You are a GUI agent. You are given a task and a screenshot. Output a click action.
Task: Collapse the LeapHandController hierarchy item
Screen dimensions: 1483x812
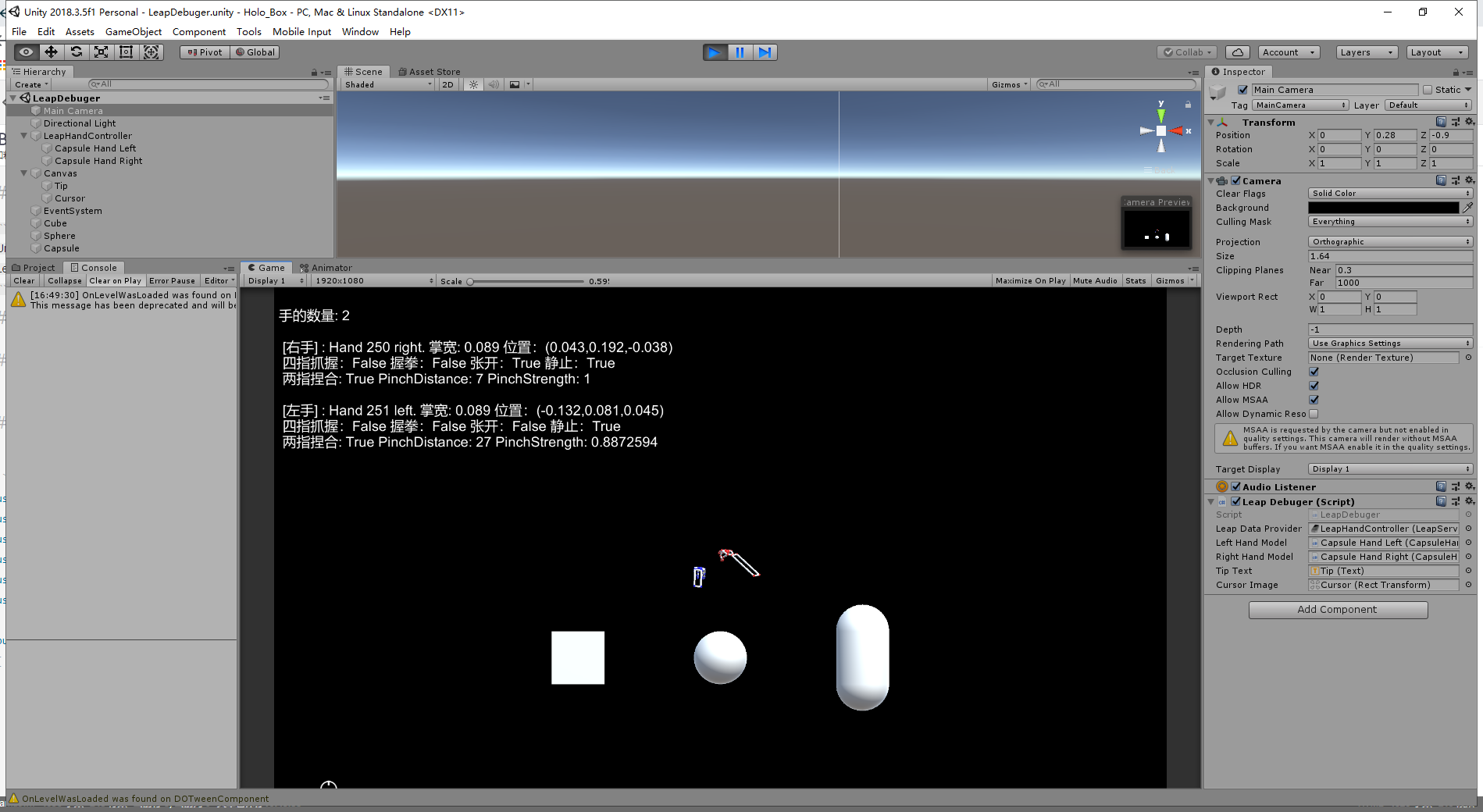click(24, 135)
